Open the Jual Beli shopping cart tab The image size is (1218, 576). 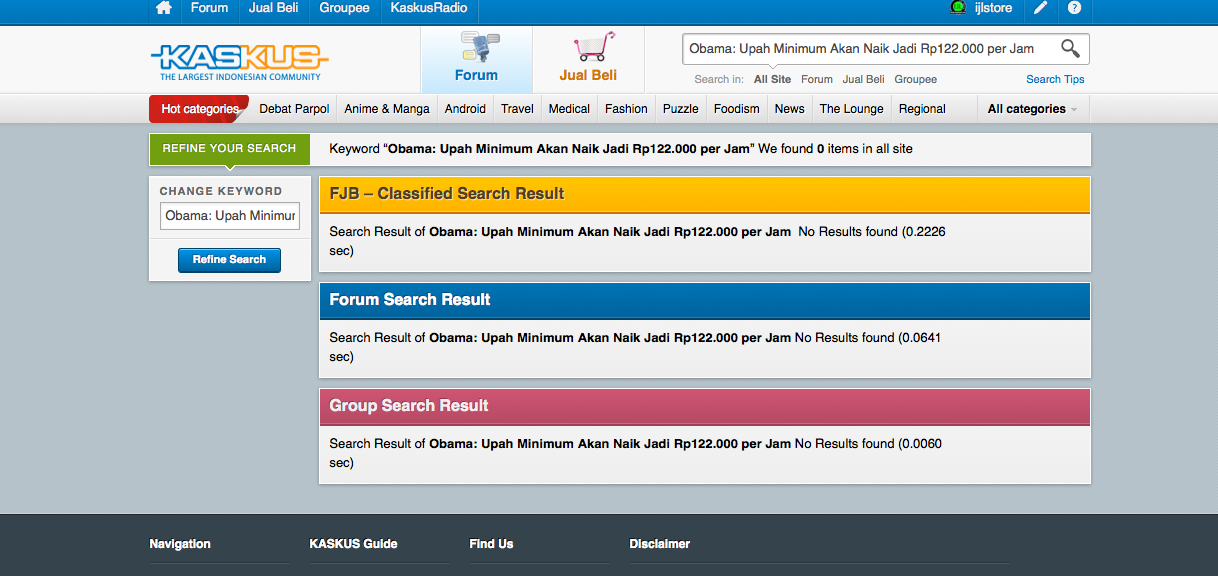coord(588,59)
